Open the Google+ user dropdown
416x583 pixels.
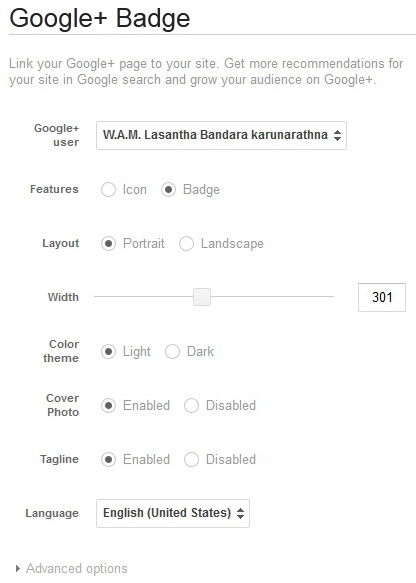(221, 135)
